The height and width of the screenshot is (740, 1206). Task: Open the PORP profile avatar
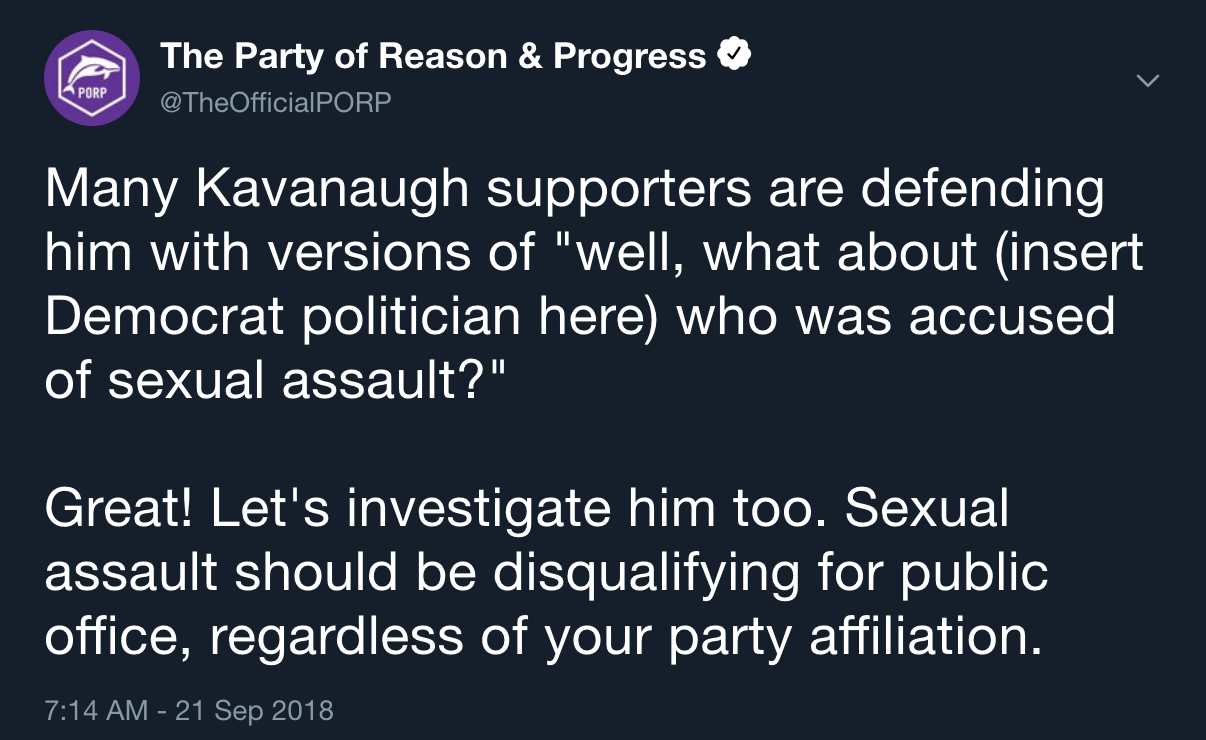[91, 78]
